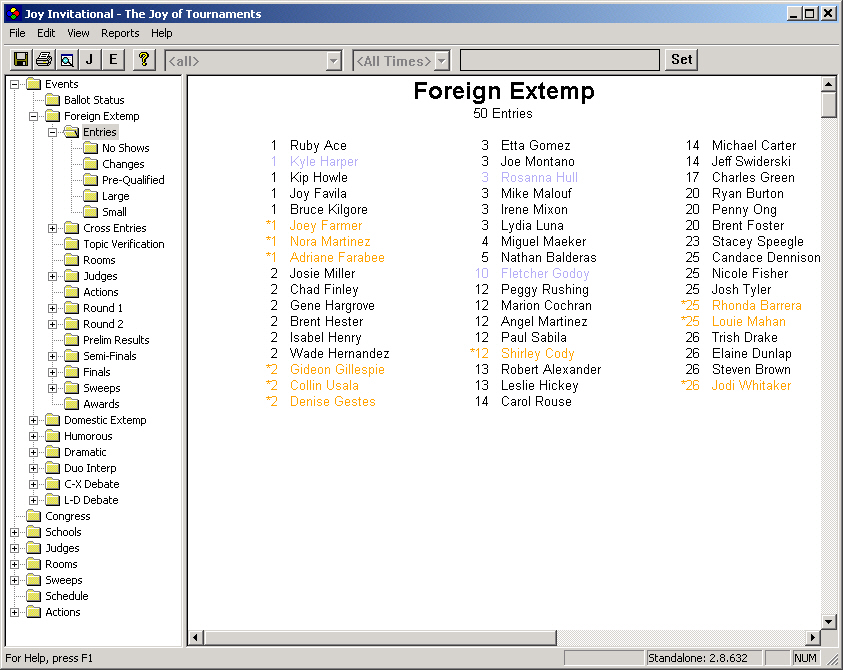Viewport: 843px width, 670px height.
Task: Open context help with the question mark icon
Action: (142, 59)
